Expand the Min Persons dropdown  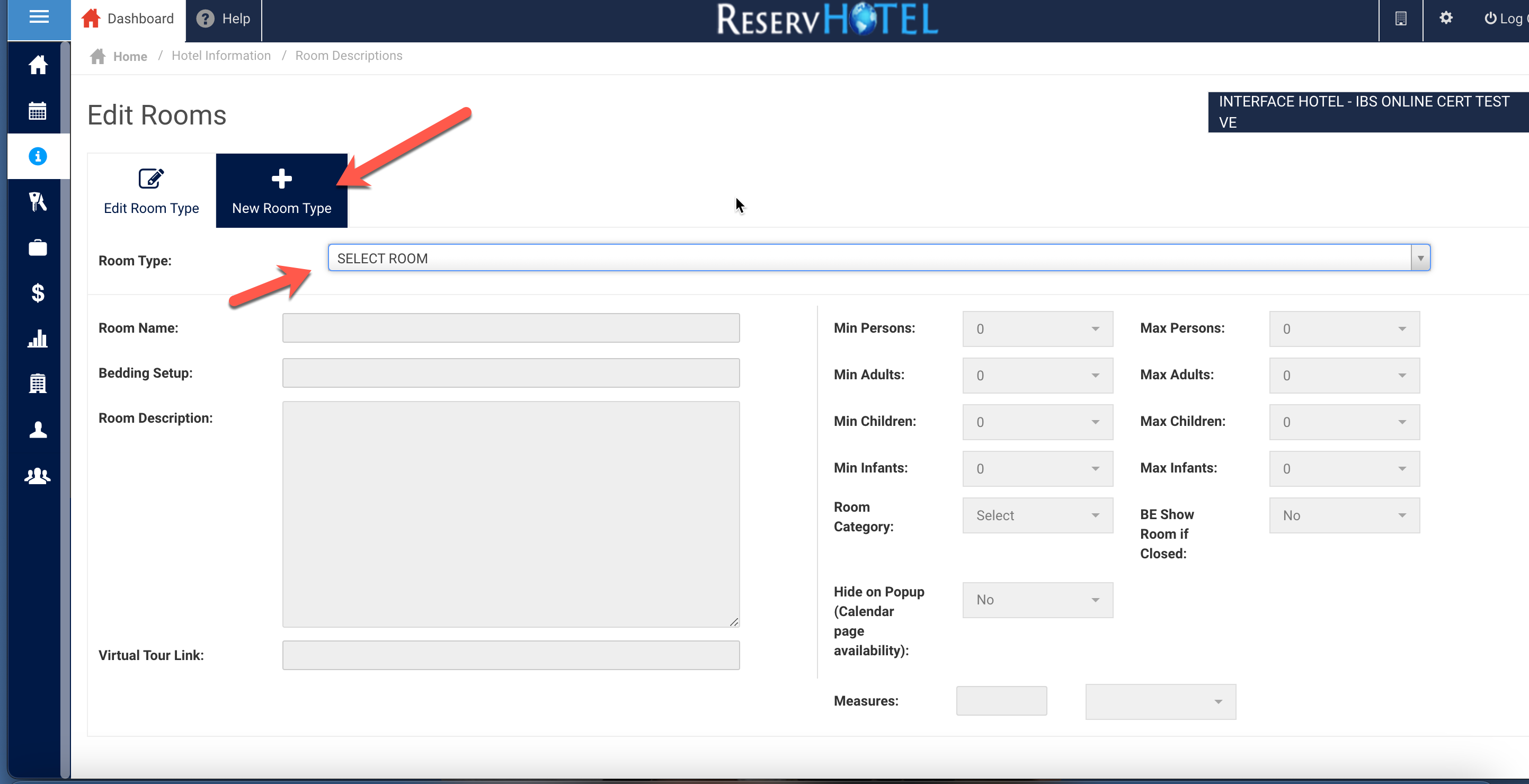click(1037, 329)
